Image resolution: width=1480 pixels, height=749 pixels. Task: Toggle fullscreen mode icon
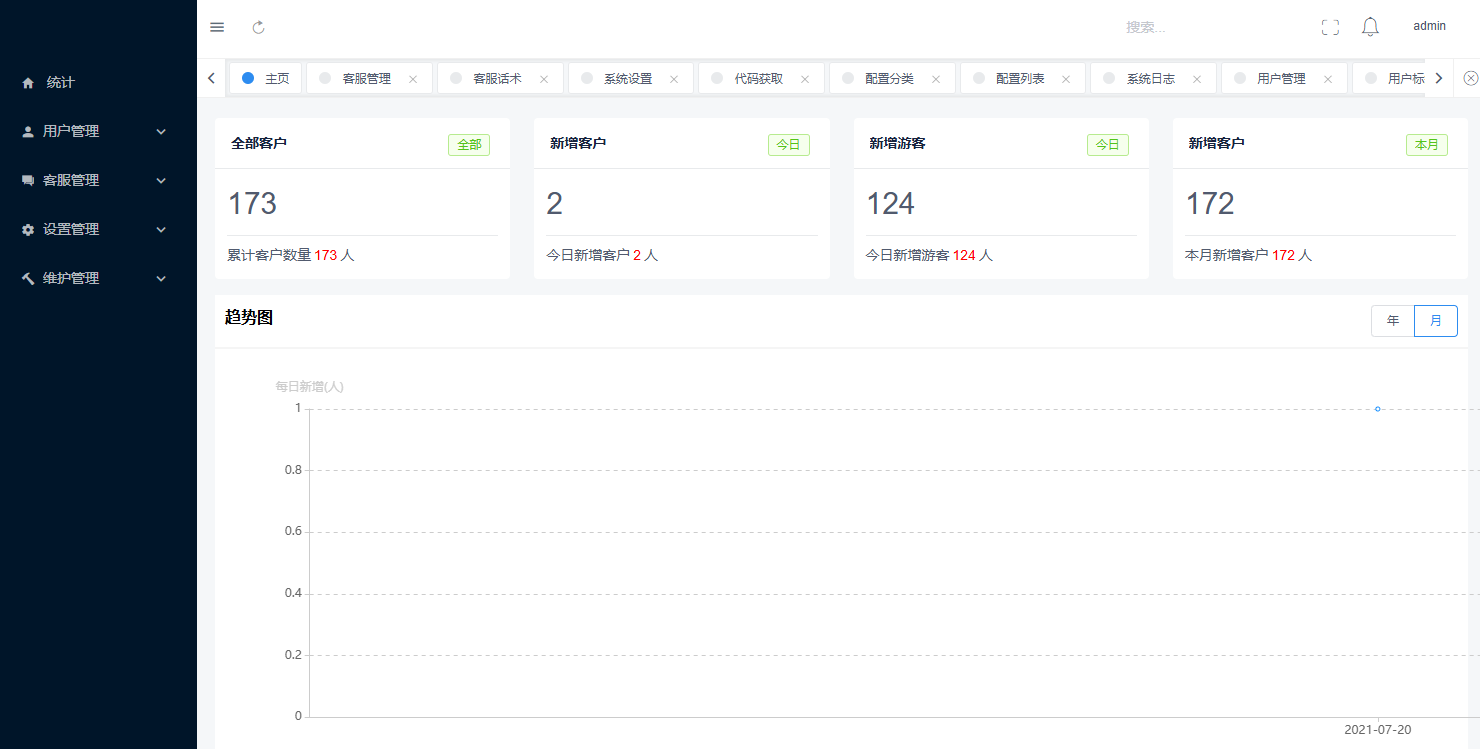tap(1330, 27)
